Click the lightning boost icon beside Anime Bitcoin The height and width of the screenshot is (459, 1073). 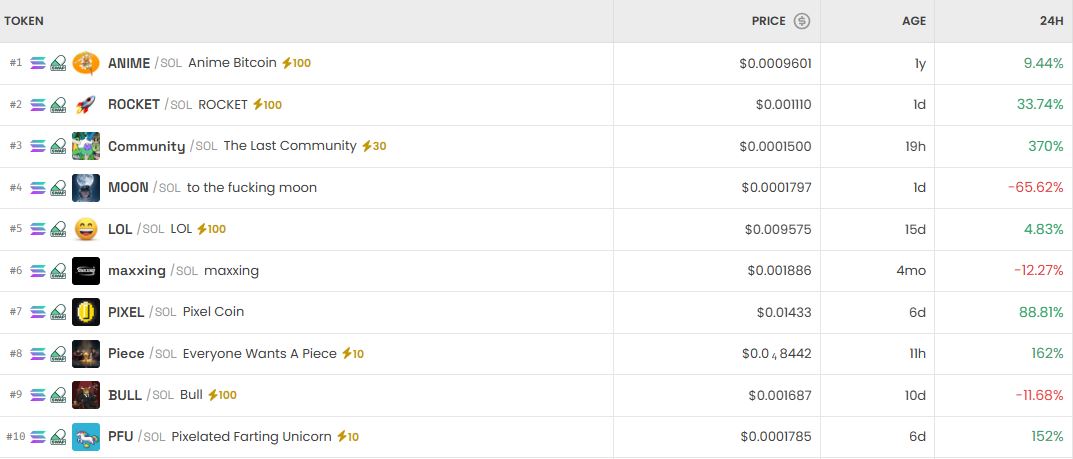coord(287,63)
